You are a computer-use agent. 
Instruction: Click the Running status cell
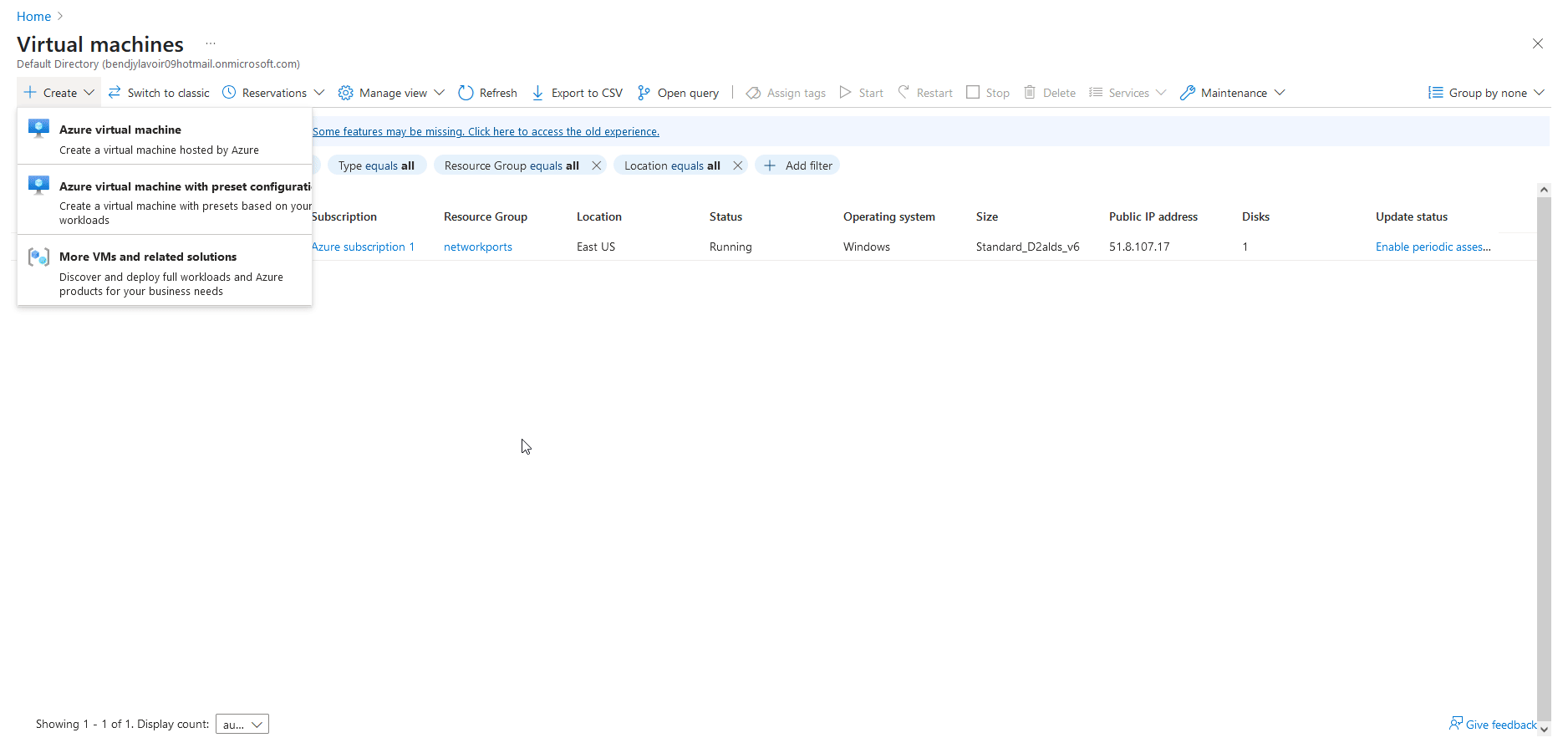(731, 247)
